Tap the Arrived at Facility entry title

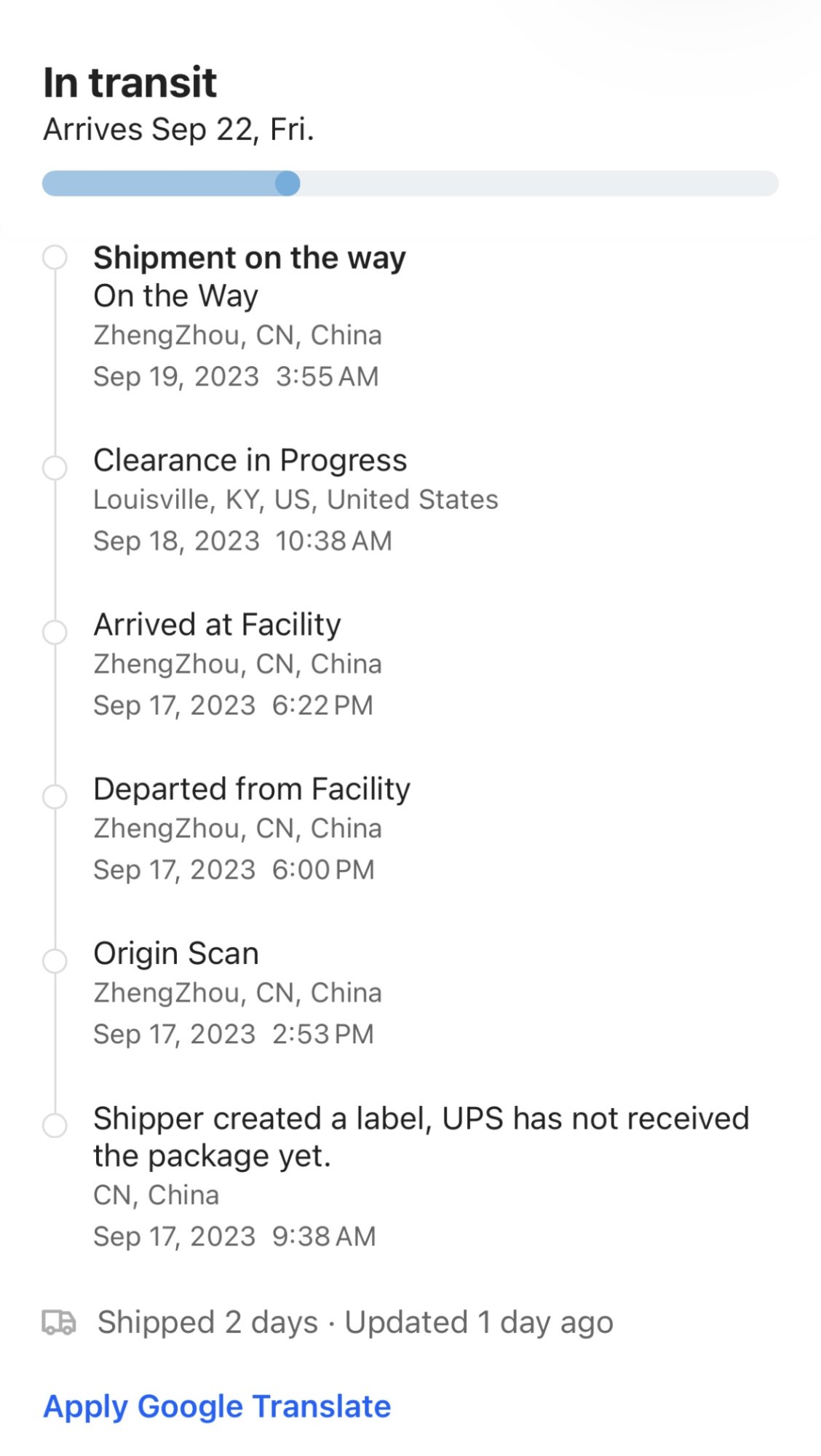(218, 625)
